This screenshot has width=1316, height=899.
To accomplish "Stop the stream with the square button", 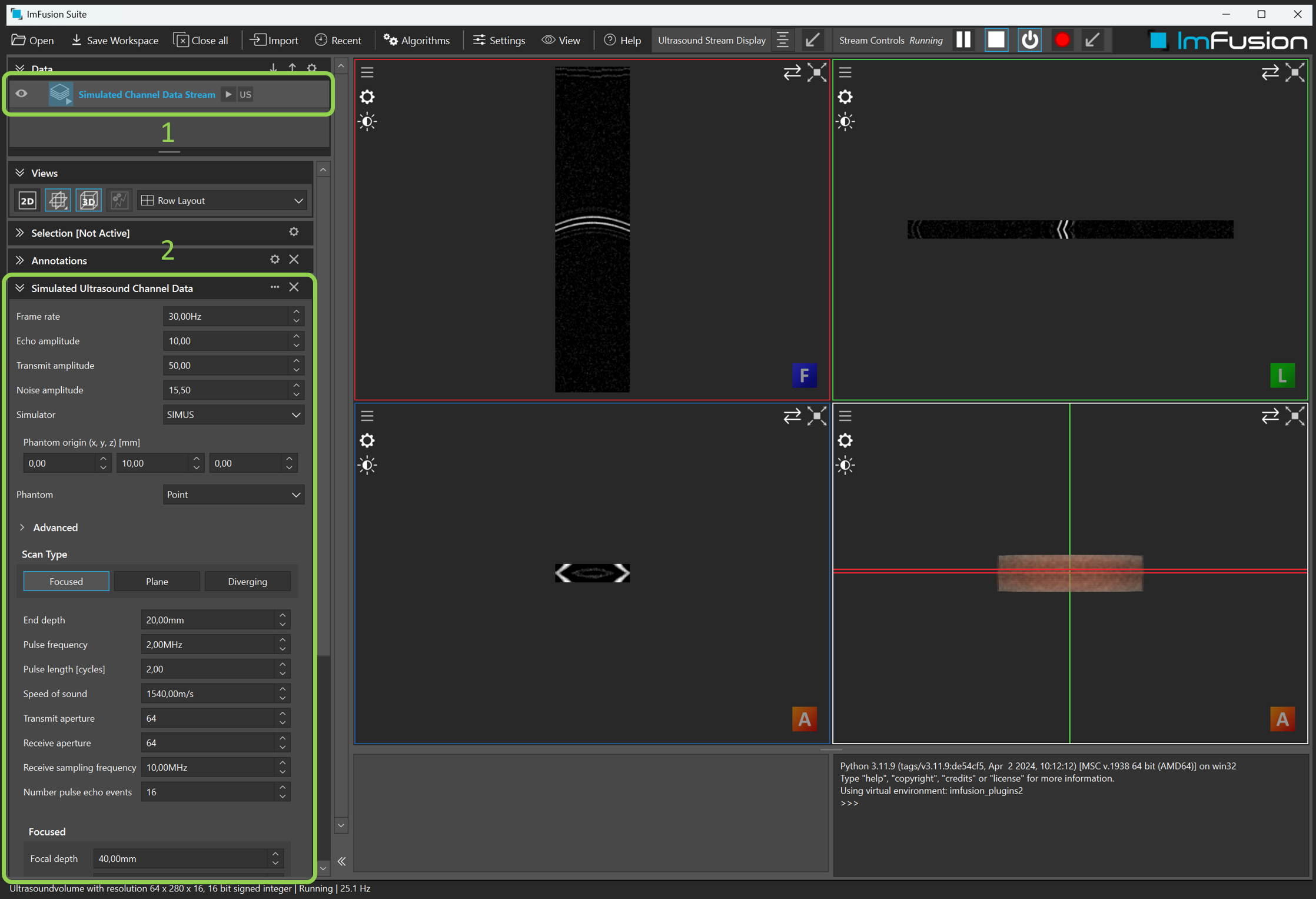I will coord(996,39).
